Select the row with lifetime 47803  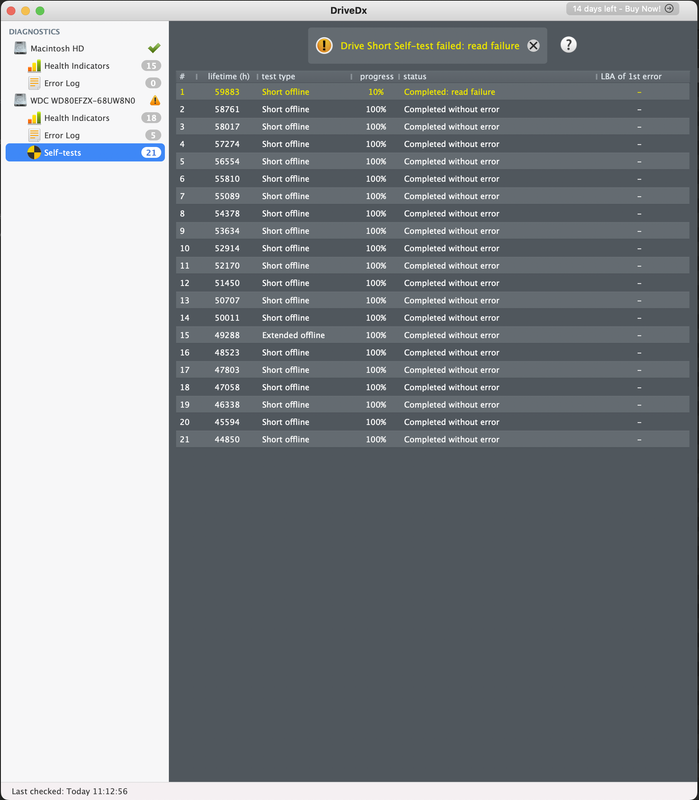pyautogui.click(x=433, y=369)
